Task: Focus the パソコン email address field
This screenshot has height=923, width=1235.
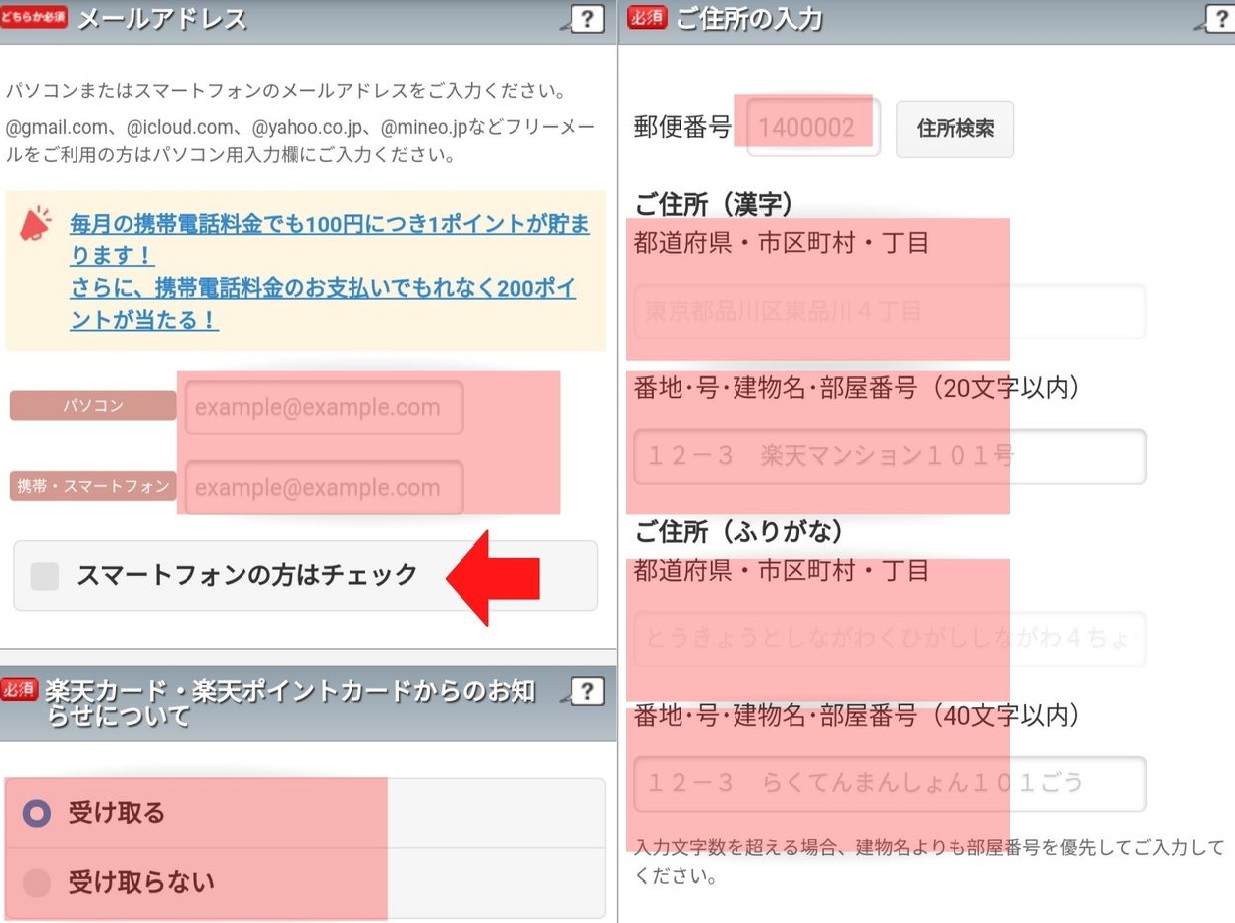Action: [323, 407]
